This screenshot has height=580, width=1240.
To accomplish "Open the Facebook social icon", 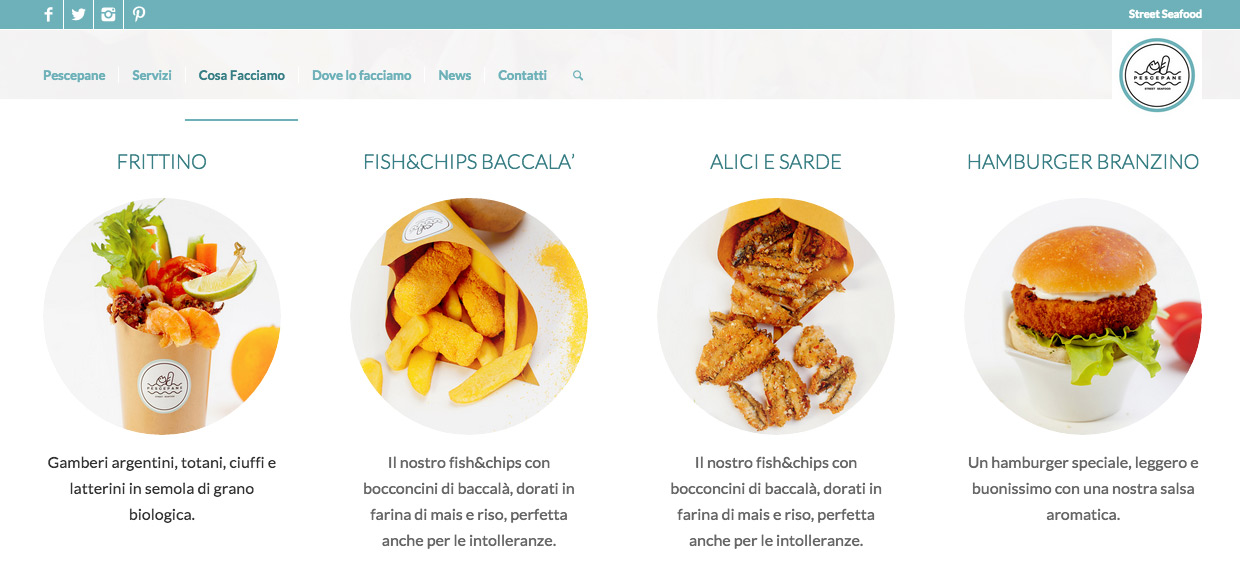I will point(48,14).
